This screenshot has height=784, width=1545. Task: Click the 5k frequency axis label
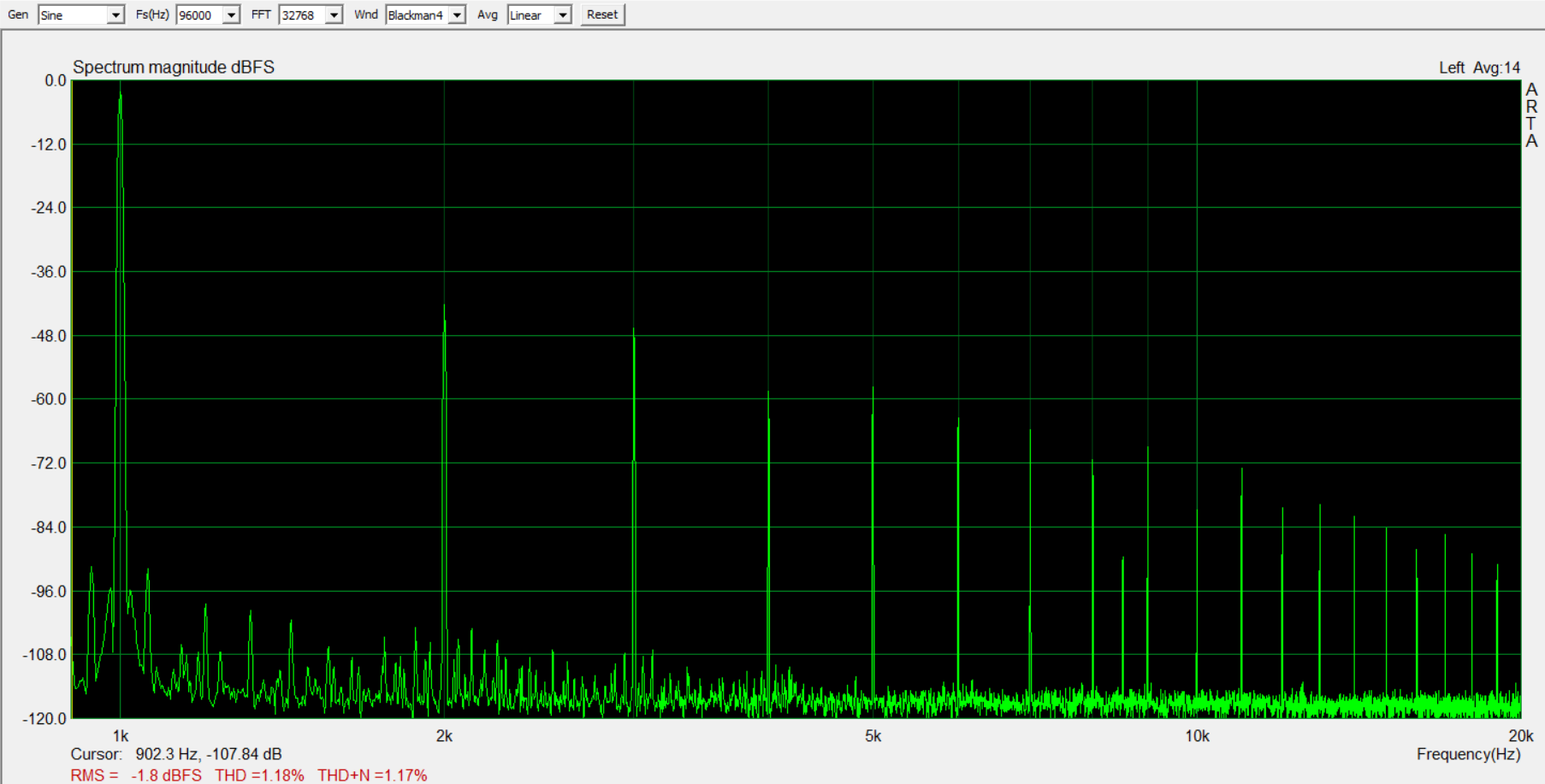coord(873,736)
